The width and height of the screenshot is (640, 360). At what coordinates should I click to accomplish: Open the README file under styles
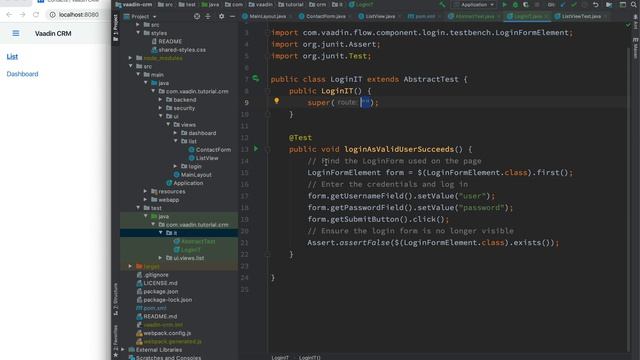(167, 41)
